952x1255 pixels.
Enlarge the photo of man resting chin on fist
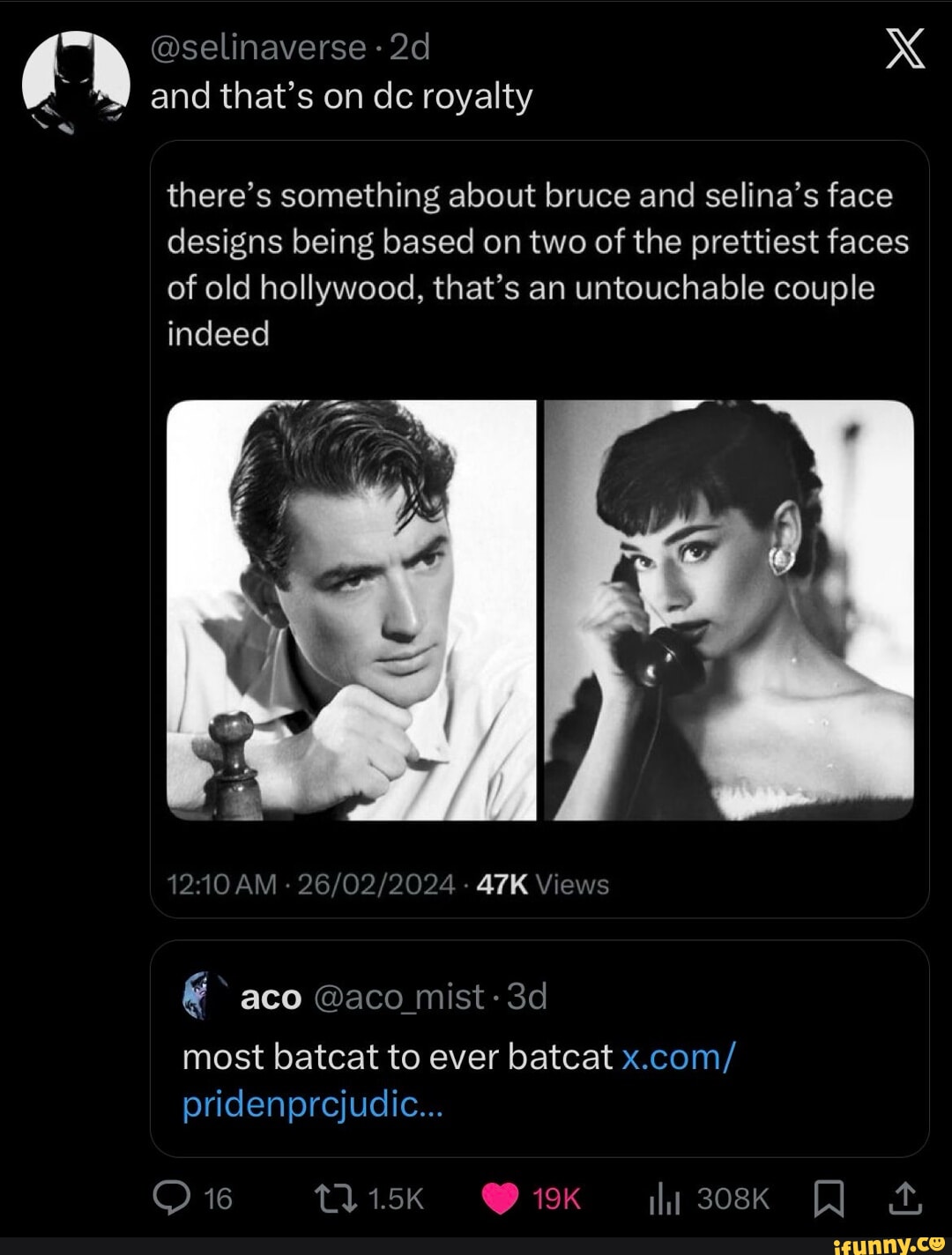point(352,610)
